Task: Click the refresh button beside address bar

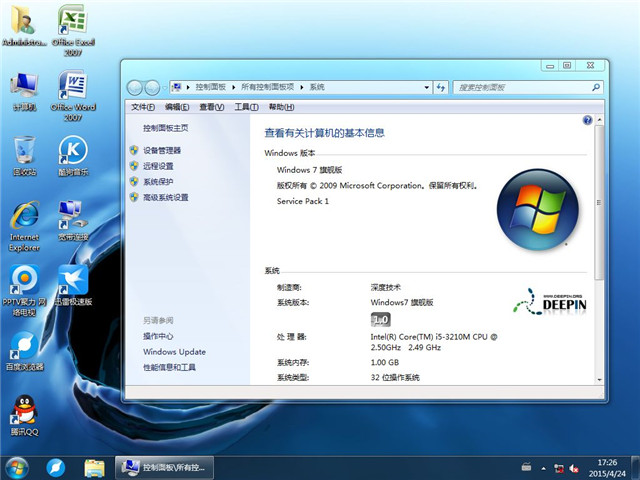Action: point(441,87)
